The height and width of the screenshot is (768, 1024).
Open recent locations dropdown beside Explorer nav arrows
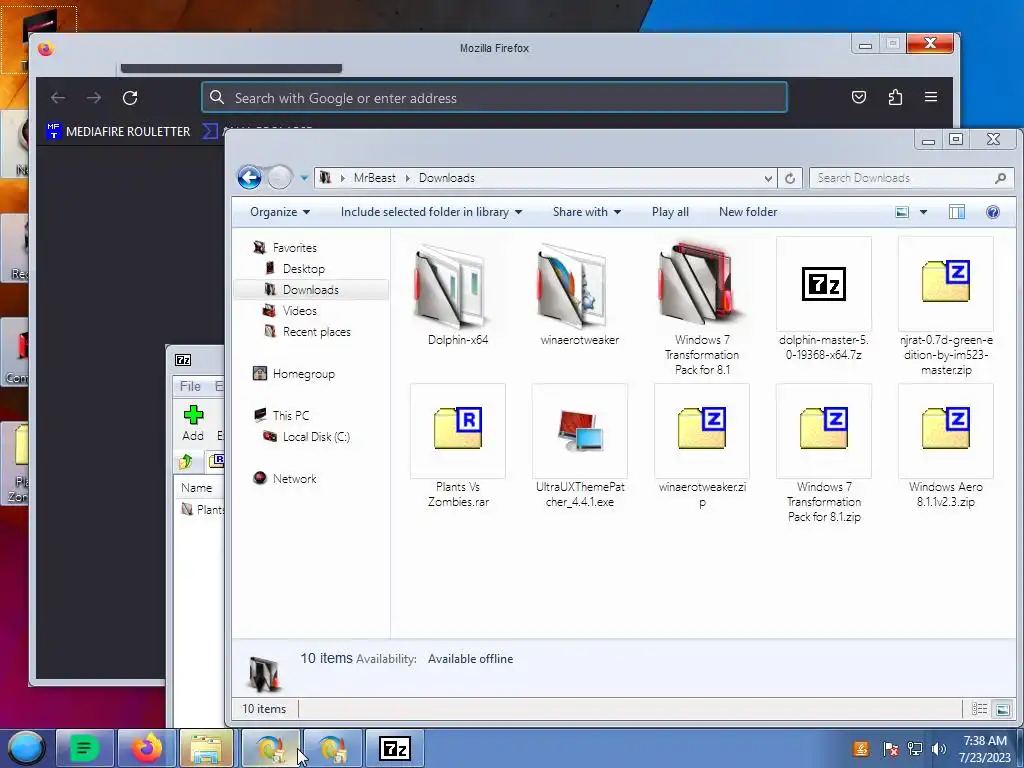pos(304,178)
